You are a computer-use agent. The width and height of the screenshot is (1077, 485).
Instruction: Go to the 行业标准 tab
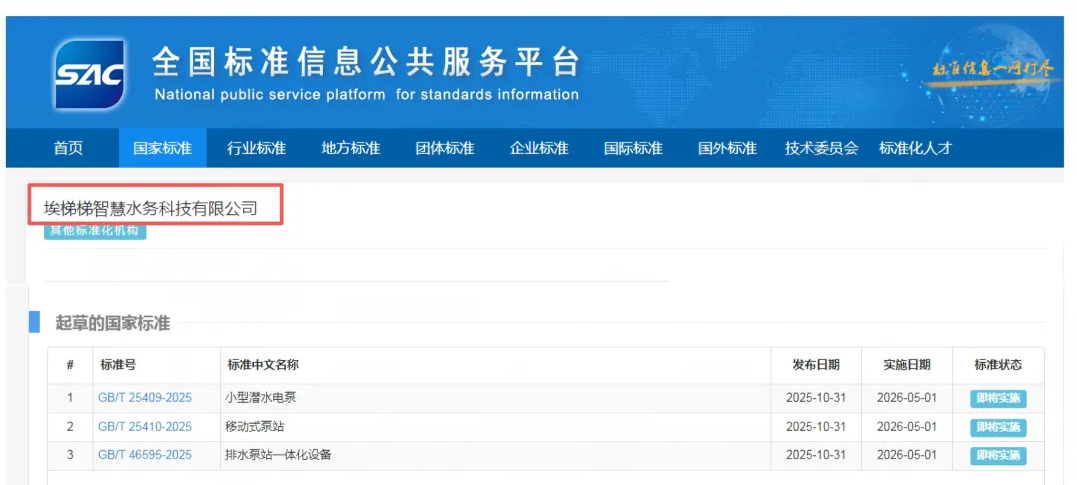[256, 148]
